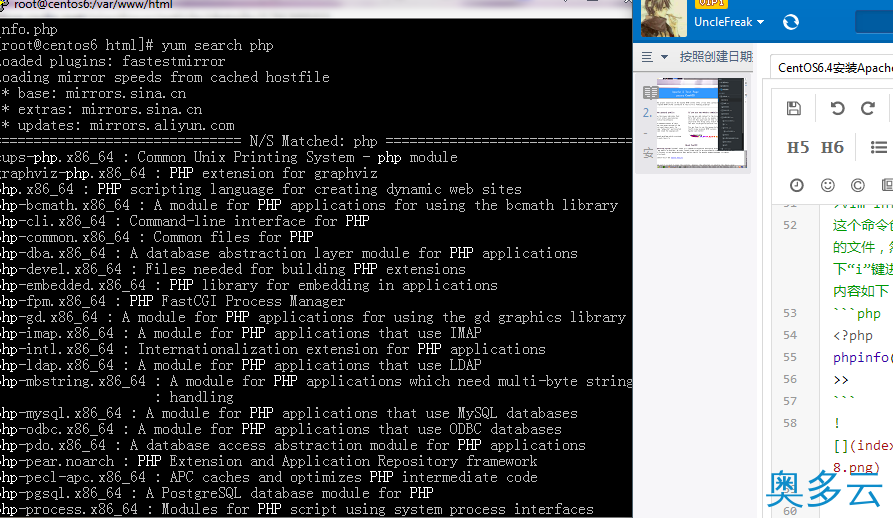Click the <?php line in editor

click(853, 336)
